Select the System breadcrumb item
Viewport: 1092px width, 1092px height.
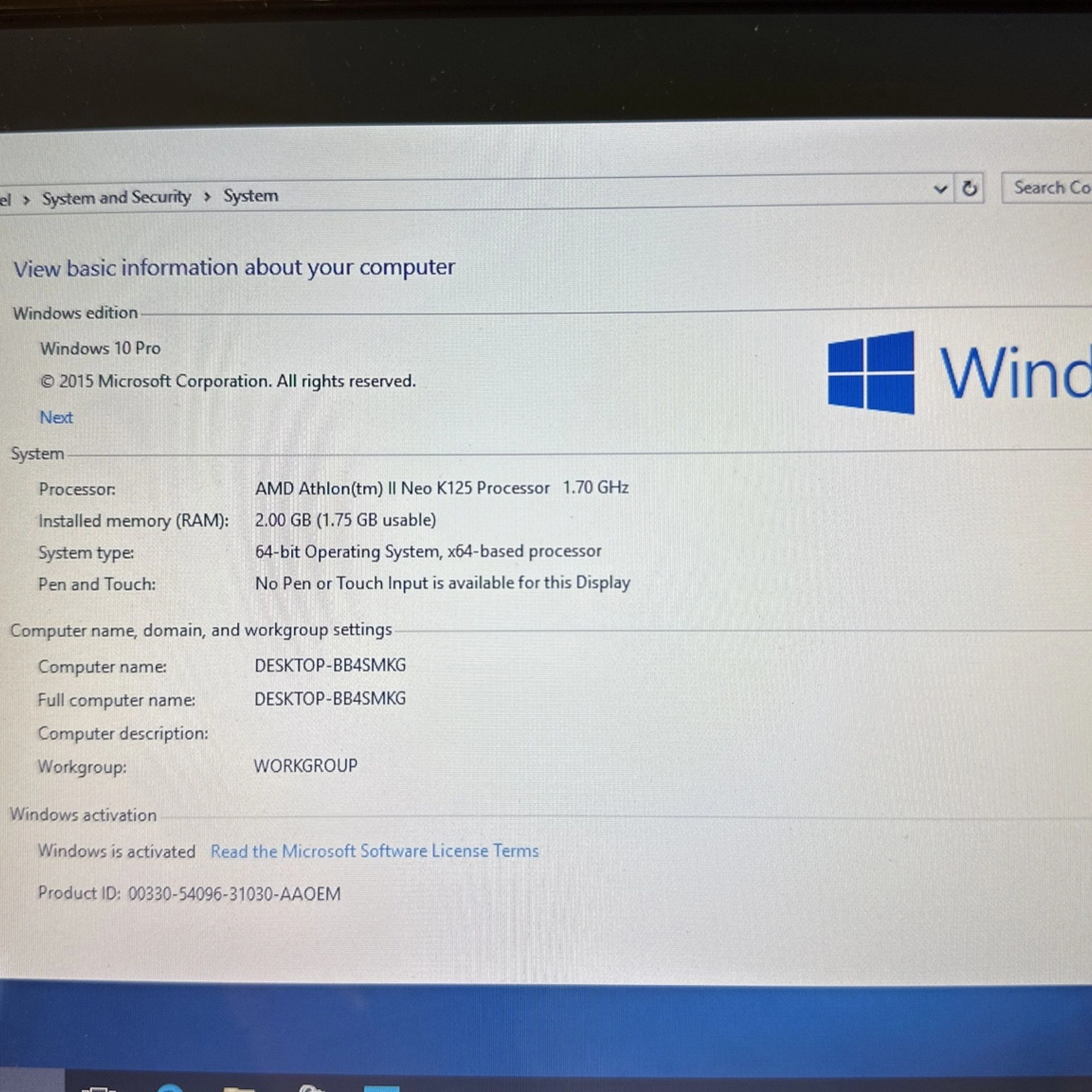pos(250,196)
